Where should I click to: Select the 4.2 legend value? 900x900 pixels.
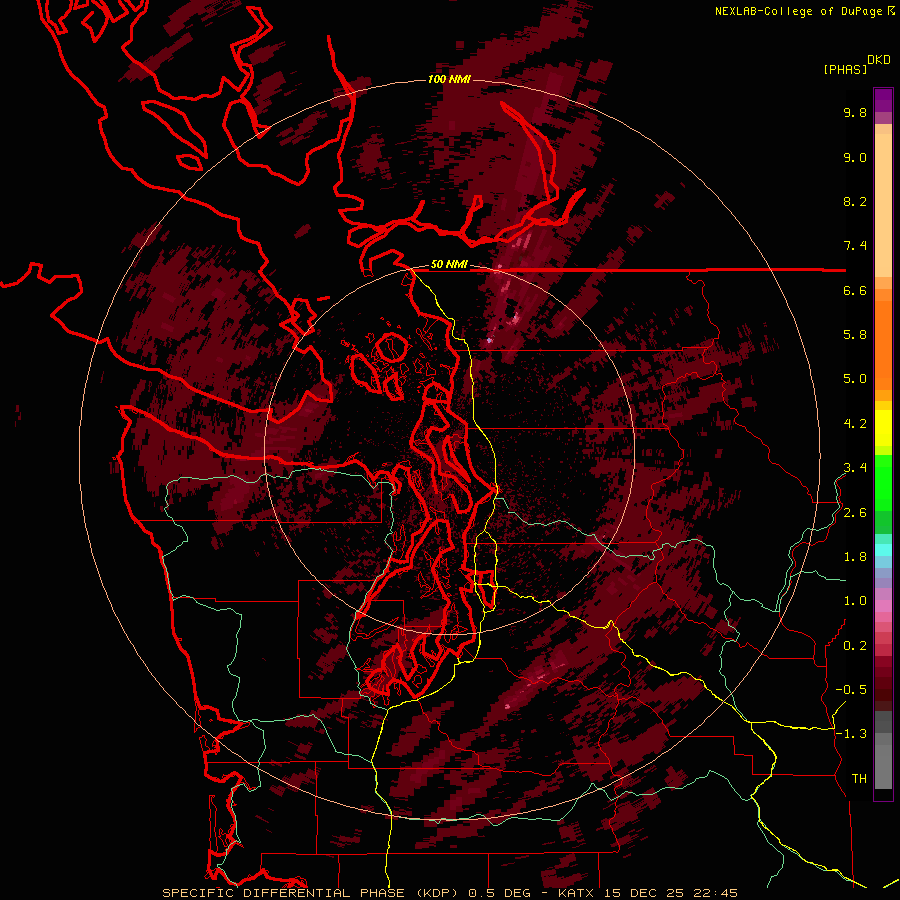tap(855, 424)
